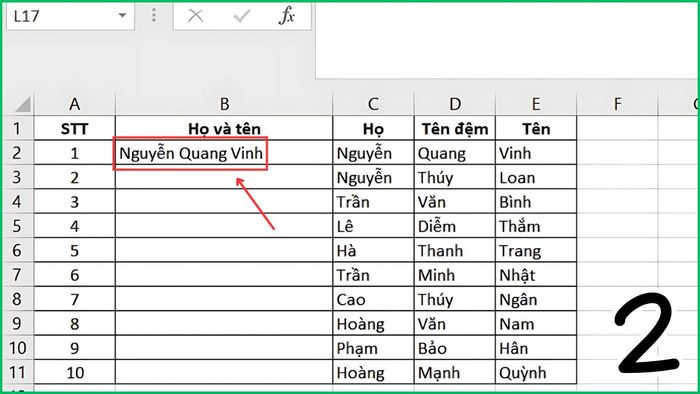The image size is (700, 394).
Task: Click cell 'Quang' in column D
Action: point(454,153)
